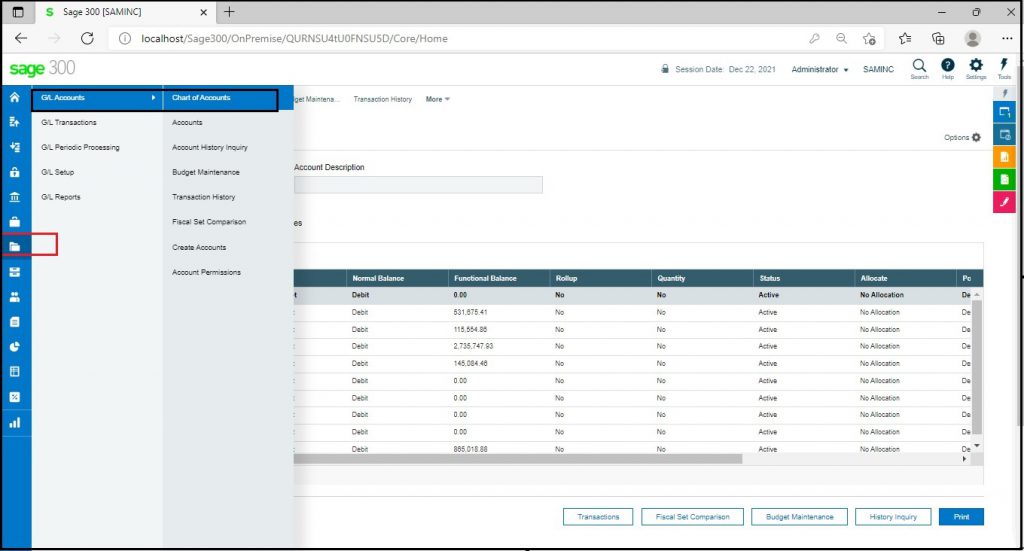Sort by the Normal Balance column header

point(378,278)
